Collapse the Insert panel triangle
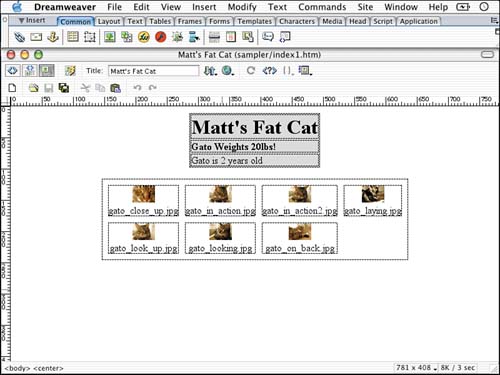500x375 pixels. pyautogui.click(x=22, y=21)
